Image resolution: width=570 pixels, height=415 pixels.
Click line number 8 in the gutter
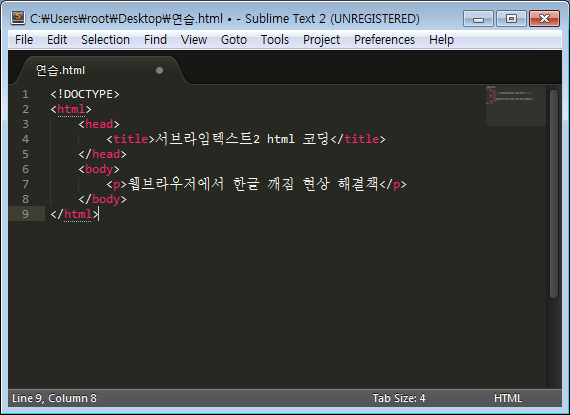point(25,199)
